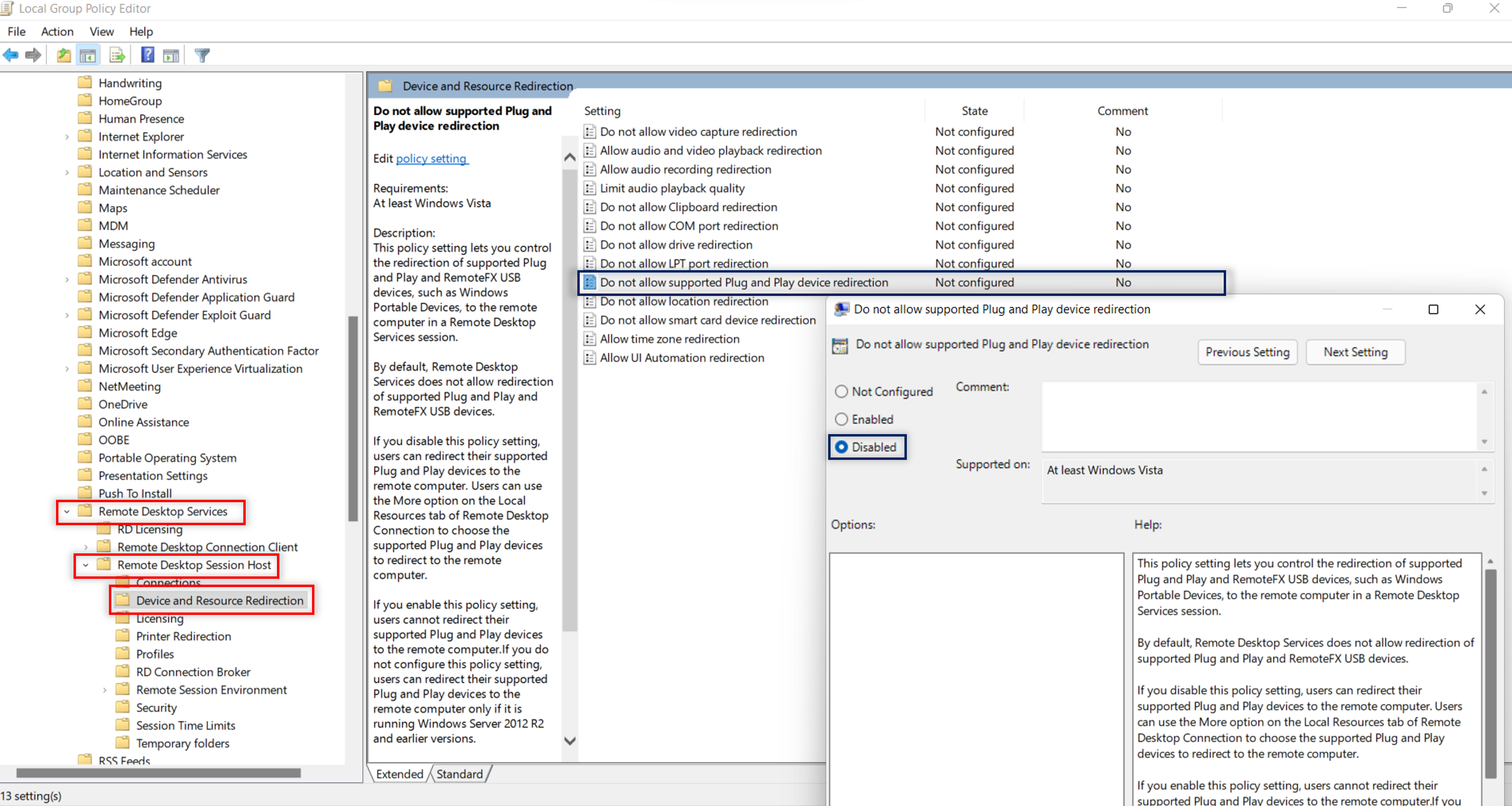
Task: Click the Export List toolbar icon
Action: pyautogui.click(x=117, y=55)
